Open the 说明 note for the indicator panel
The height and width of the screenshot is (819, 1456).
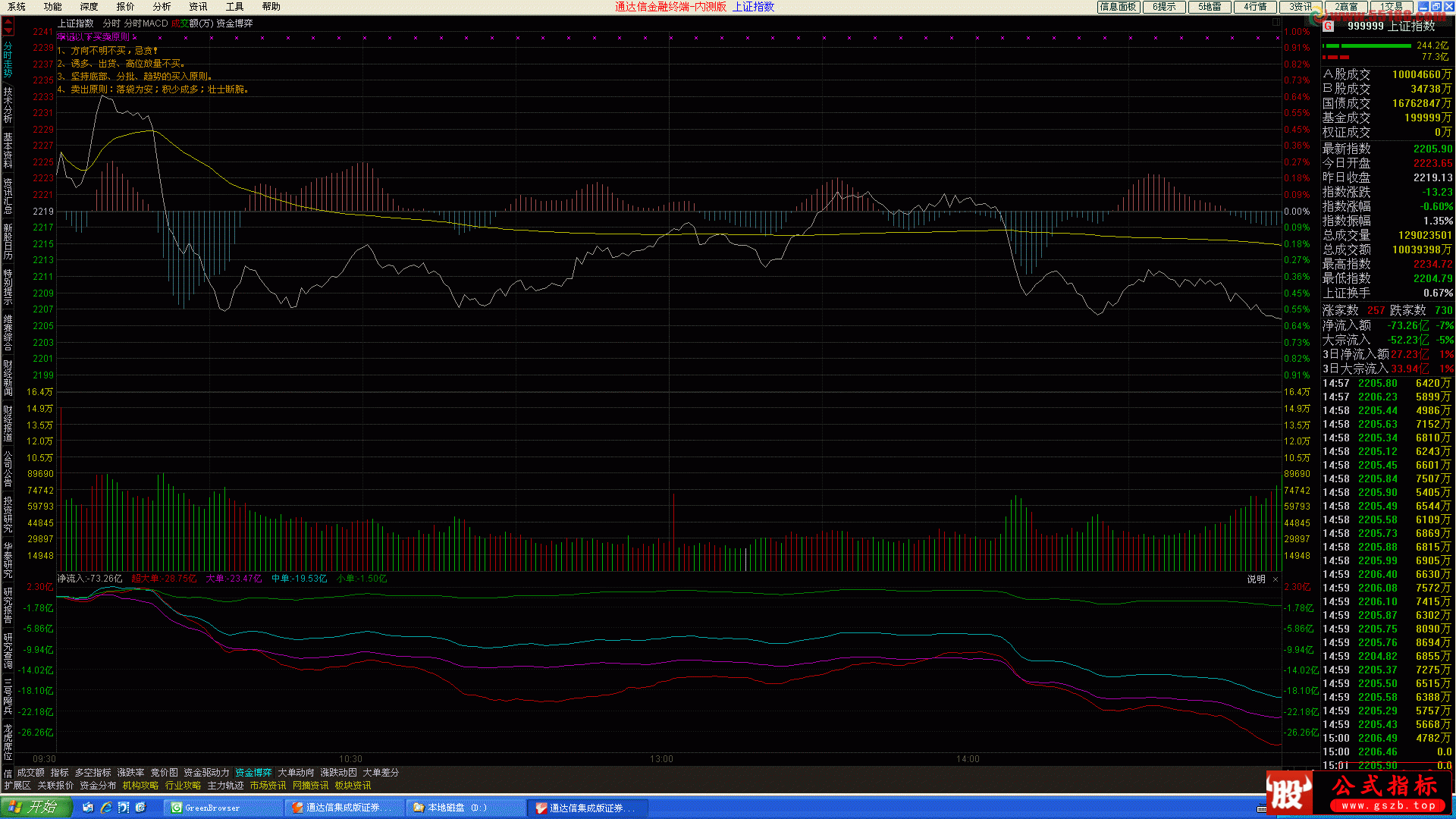click(1256, 579)
